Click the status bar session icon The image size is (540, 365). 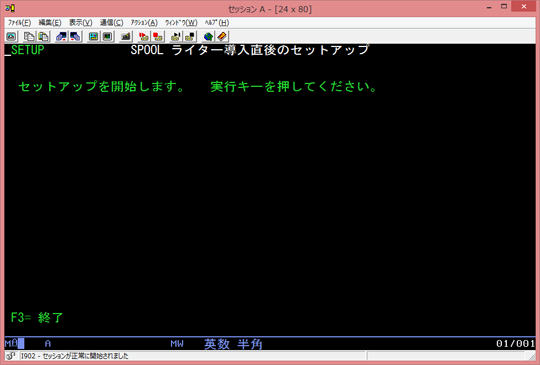(x=11, y=356)
